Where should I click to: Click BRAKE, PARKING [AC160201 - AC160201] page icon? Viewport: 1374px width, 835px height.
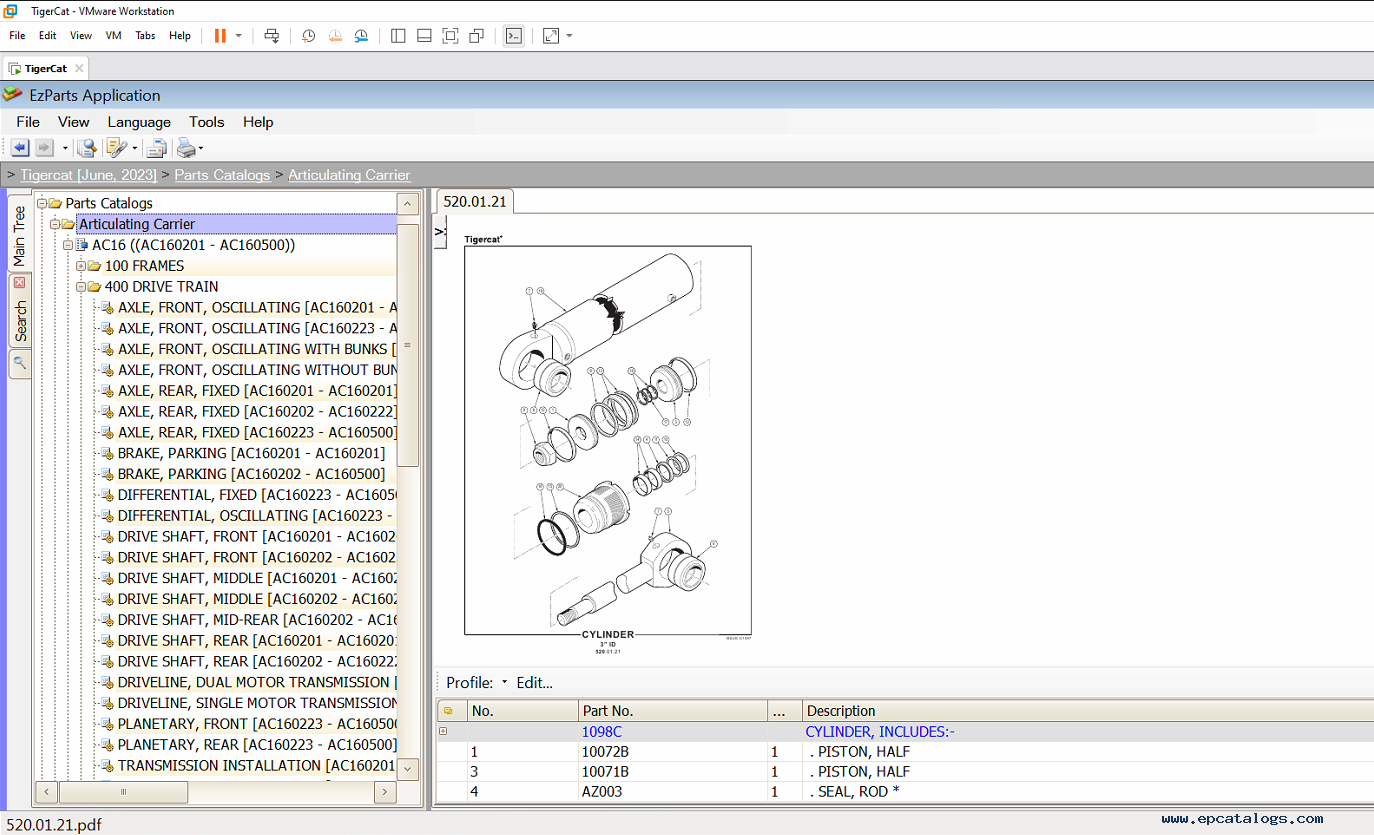(x=107, y=453)
